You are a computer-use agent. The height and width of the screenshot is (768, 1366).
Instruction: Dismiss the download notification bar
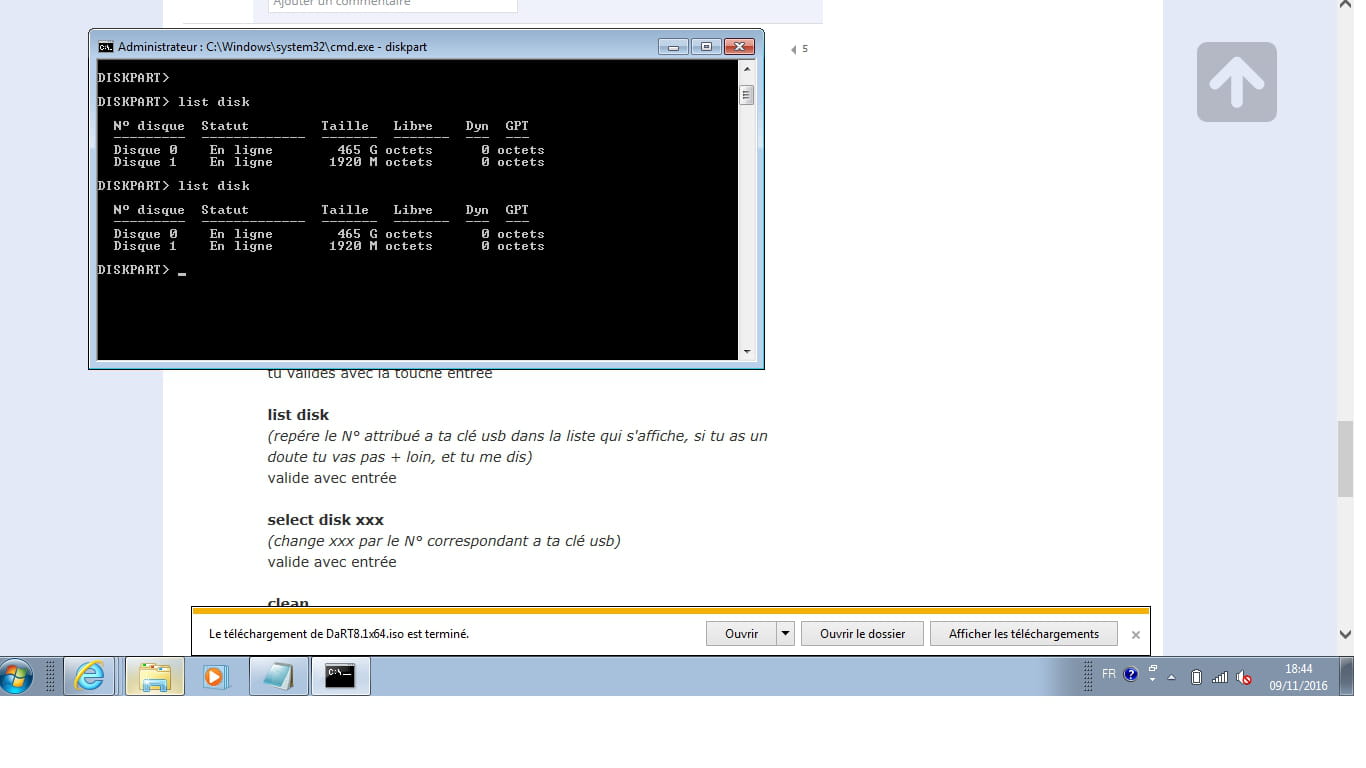point(1136,635)
